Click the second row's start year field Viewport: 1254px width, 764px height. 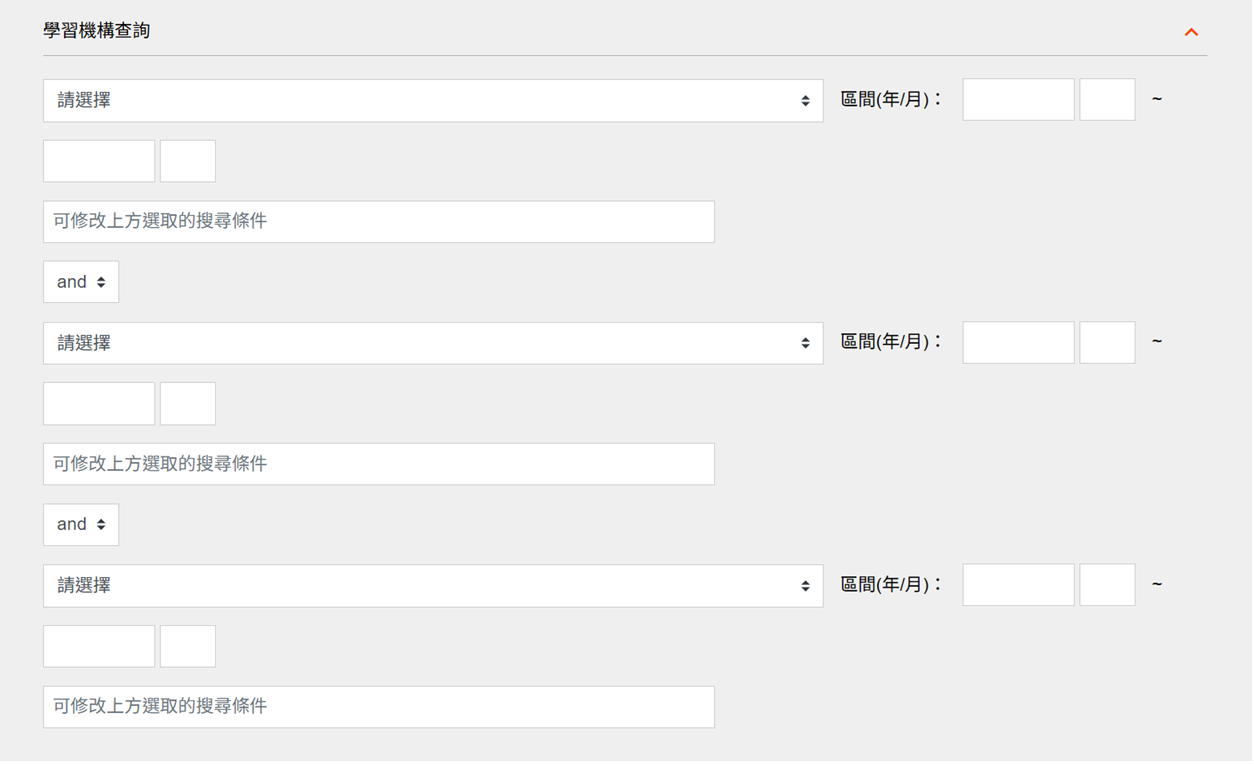pos(1018,342)
